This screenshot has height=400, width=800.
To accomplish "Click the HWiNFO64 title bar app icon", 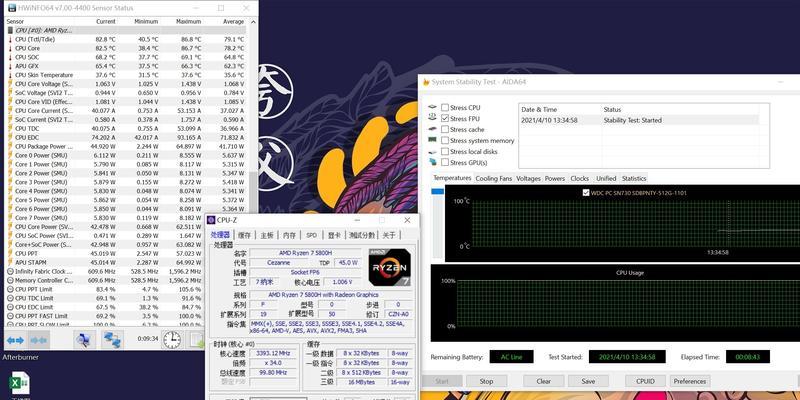I will tap(11, 8).
